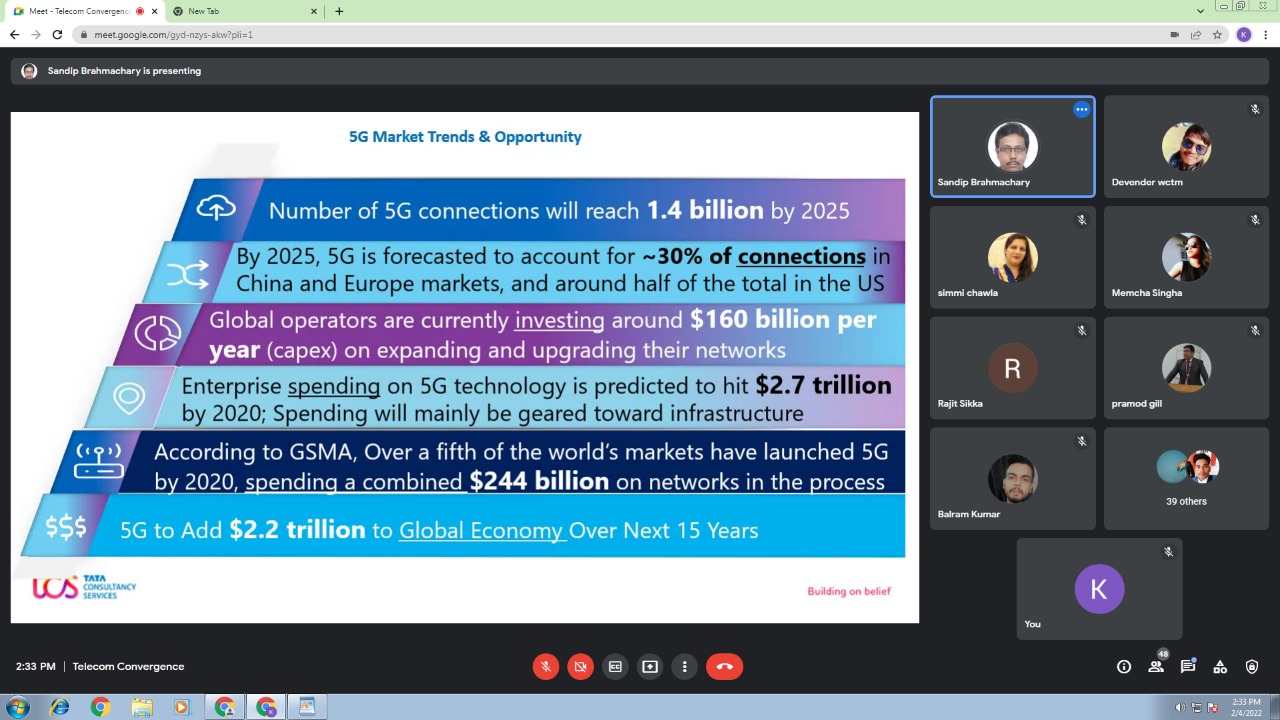Open the Chrome tab search dropdown arrow
Viewport: 1280px width, 720px height.
click(x=1200, y=11)
